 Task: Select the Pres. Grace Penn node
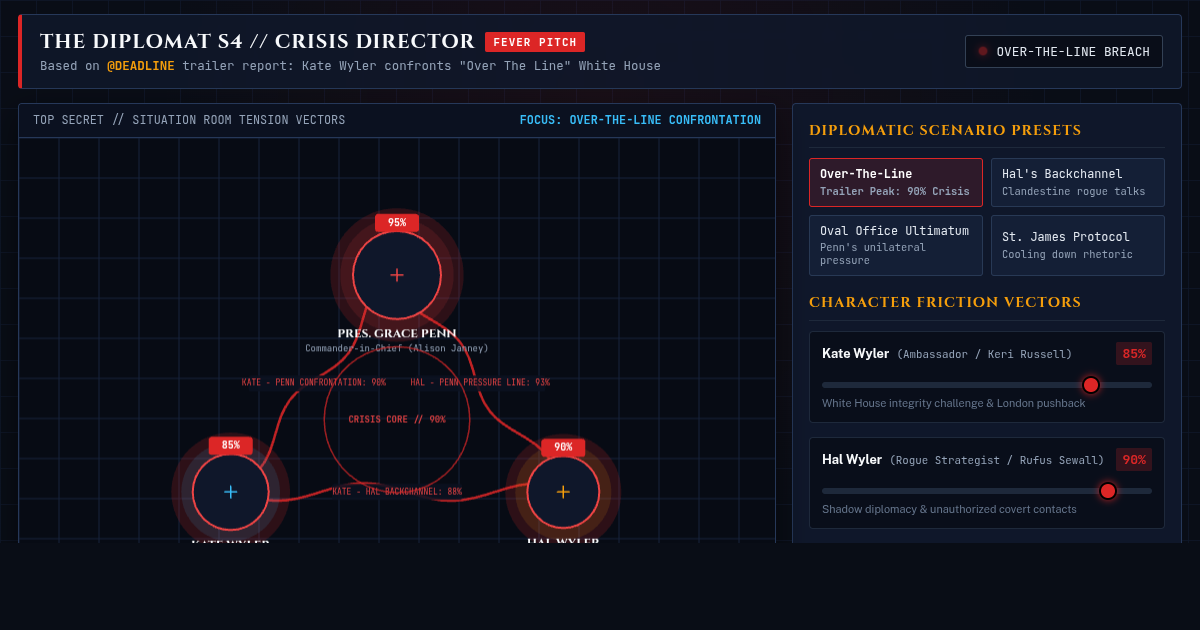[397, 275]
